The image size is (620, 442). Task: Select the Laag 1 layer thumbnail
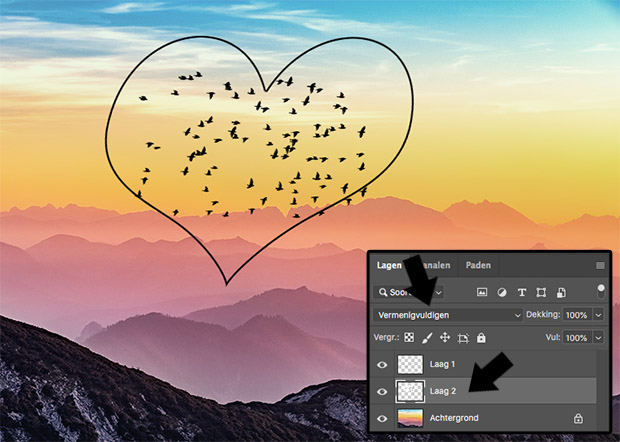[x=410, y=365]
